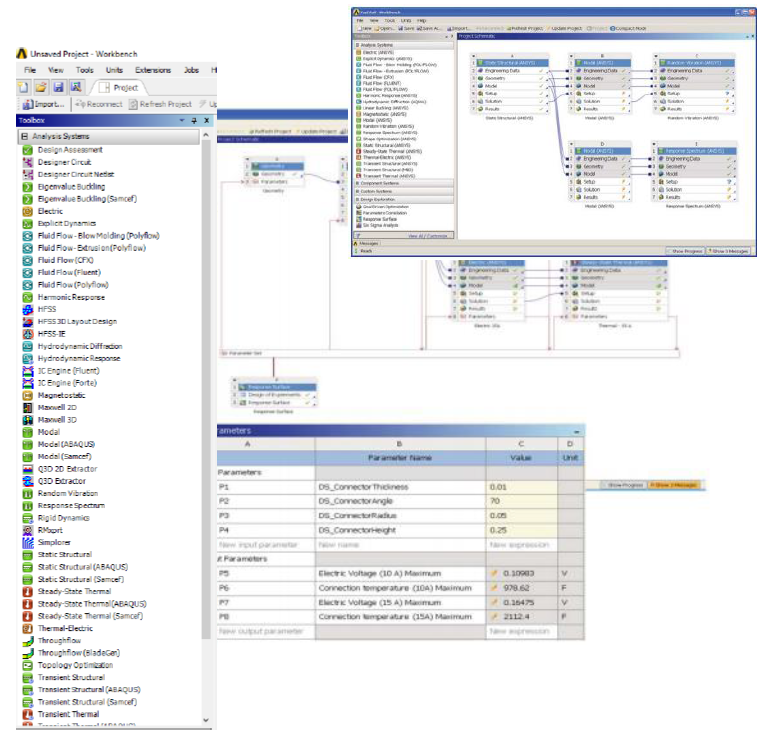Viewport: 781px width, 737px height.
Task: Click the Toolbox scroll up arrow
Action: (206, 135)
